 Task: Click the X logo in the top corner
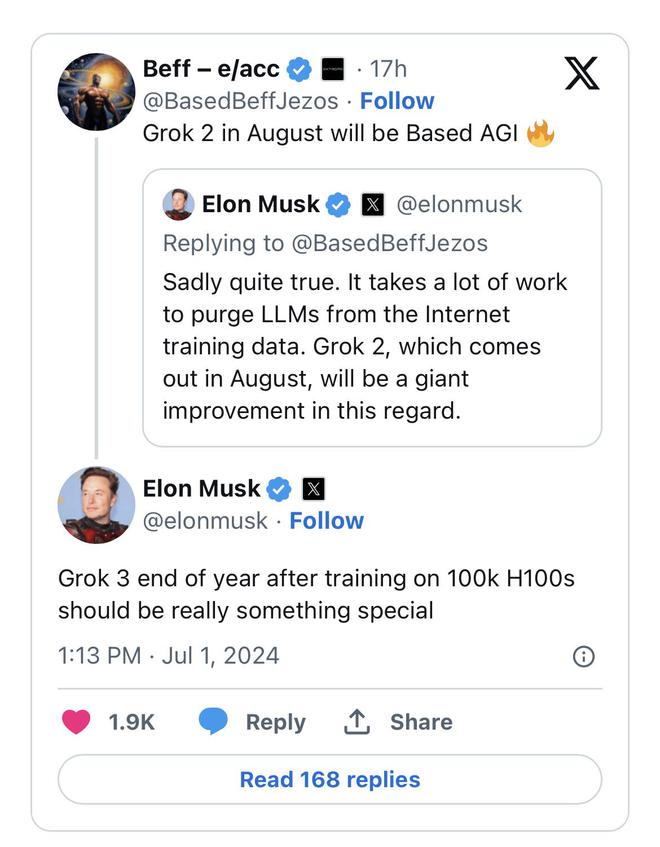(x=582, y=73)
